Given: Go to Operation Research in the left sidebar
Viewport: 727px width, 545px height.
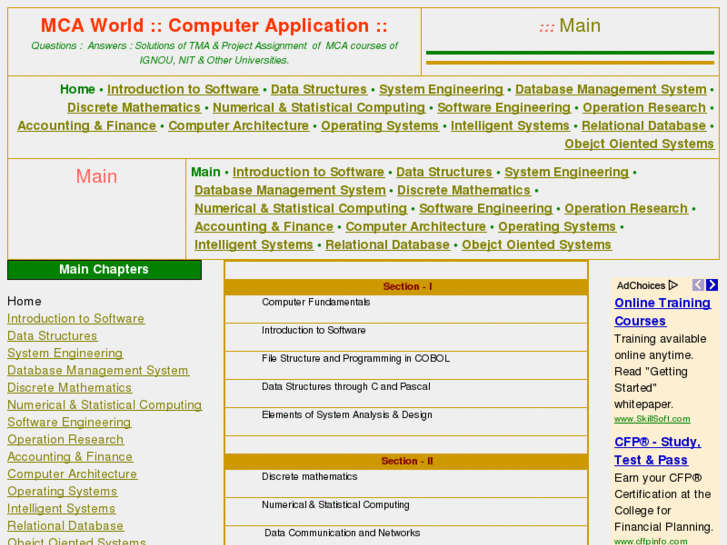Looking at the screenshot, I should click(x=65, y=439).
